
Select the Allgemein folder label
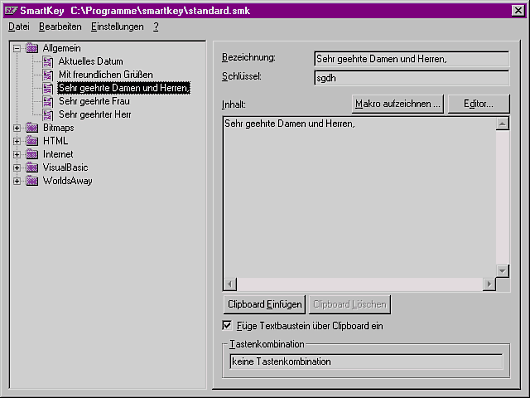62,48
